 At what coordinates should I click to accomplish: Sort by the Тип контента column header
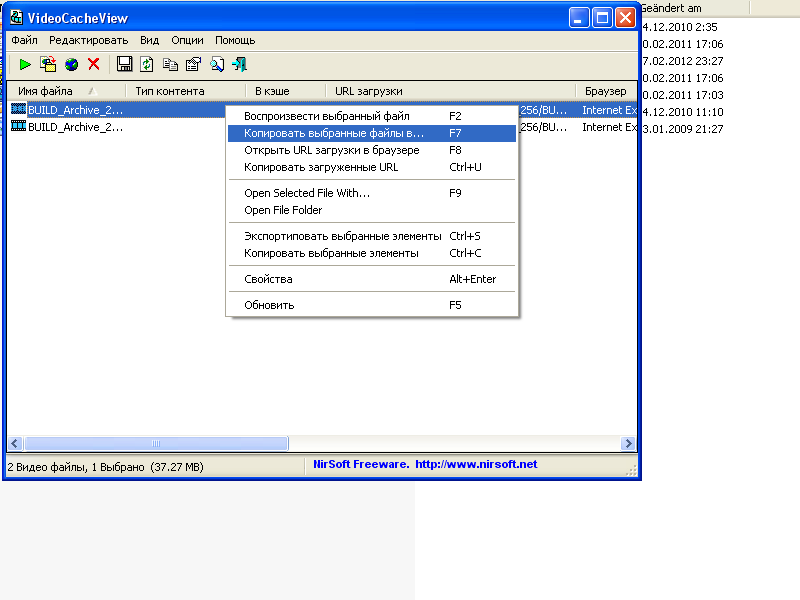tap(186, 91)
